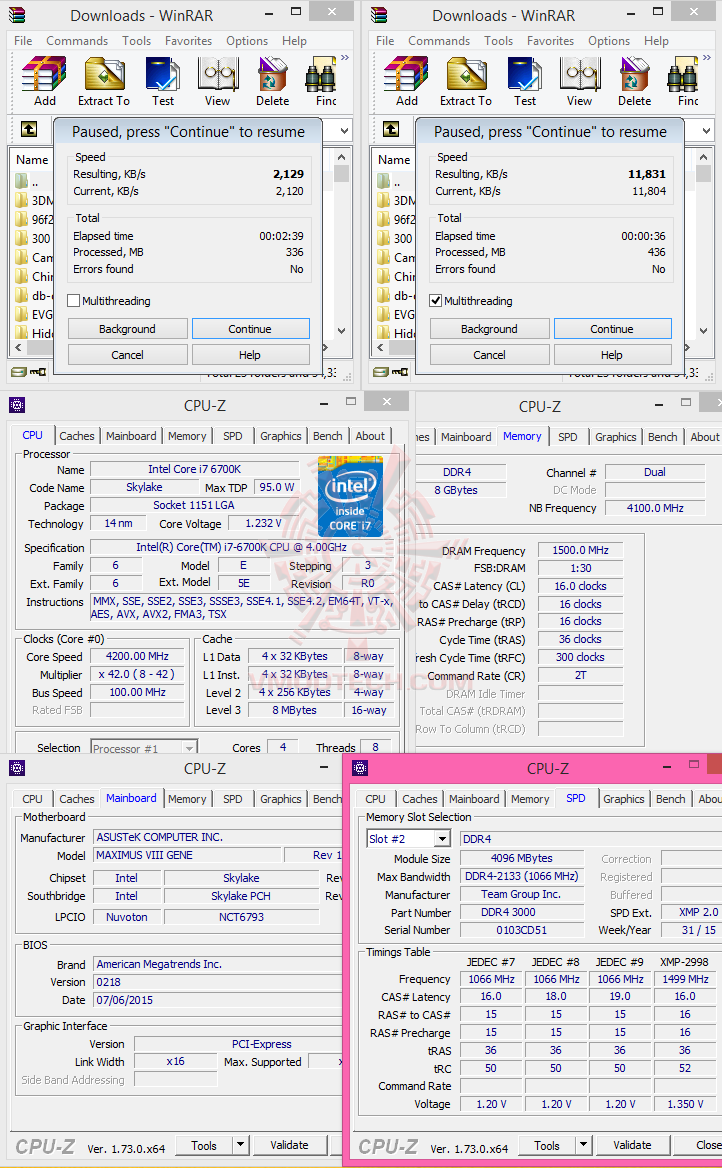Open Tools dropdown arrow in Mainboard CPU-Z

coord(240,1145)
